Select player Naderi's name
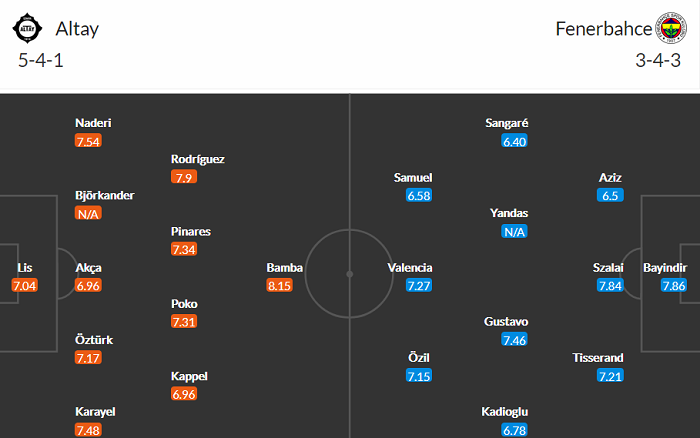The width and height of the screenshot is (700, 438). [x=93, y=123]
